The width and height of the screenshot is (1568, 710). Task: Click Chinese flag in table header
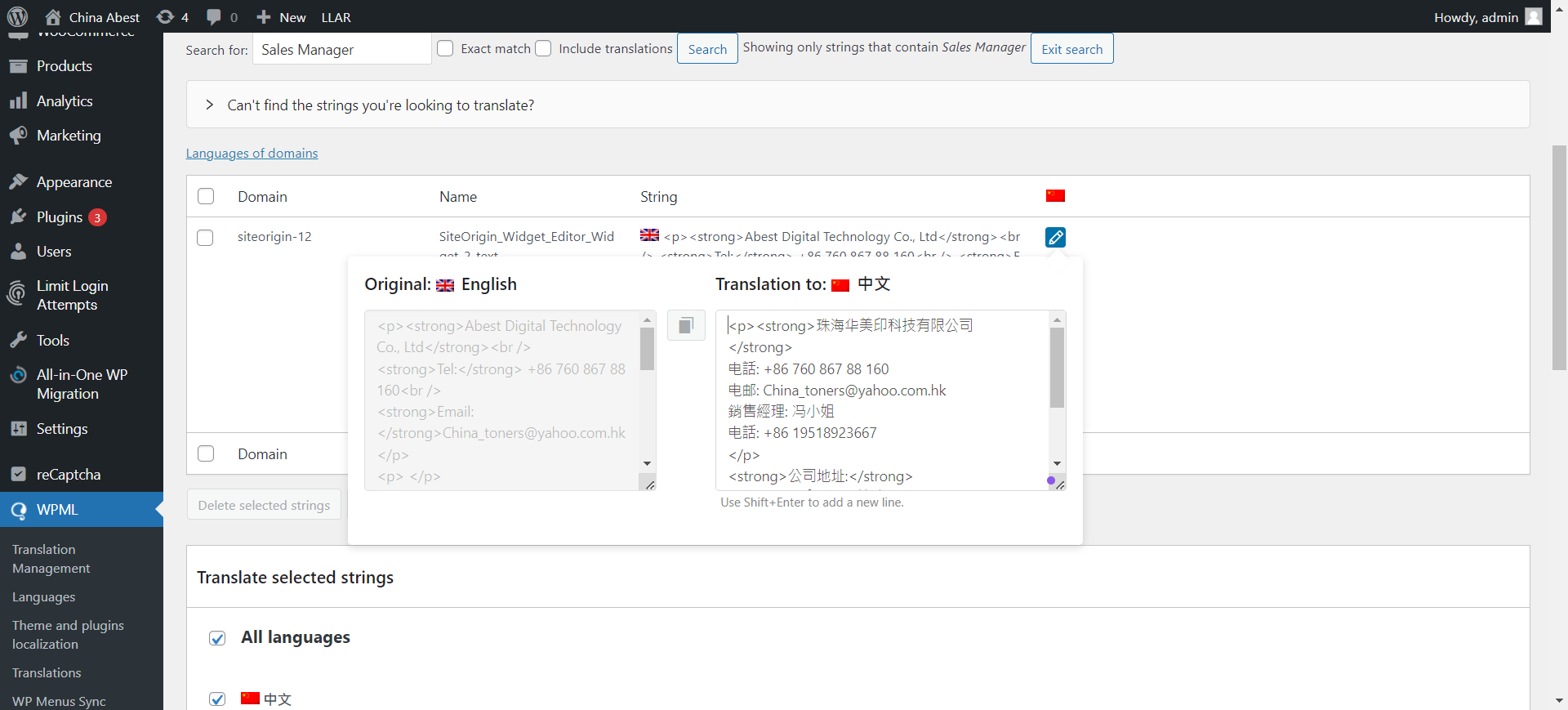tap(1055, 196)
